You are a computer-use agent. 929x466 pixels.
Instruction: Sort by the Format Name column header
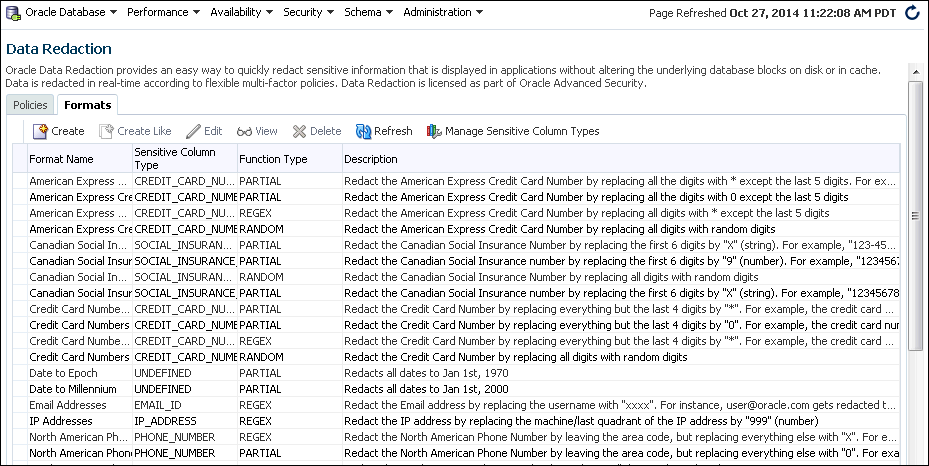pos(80,159)
